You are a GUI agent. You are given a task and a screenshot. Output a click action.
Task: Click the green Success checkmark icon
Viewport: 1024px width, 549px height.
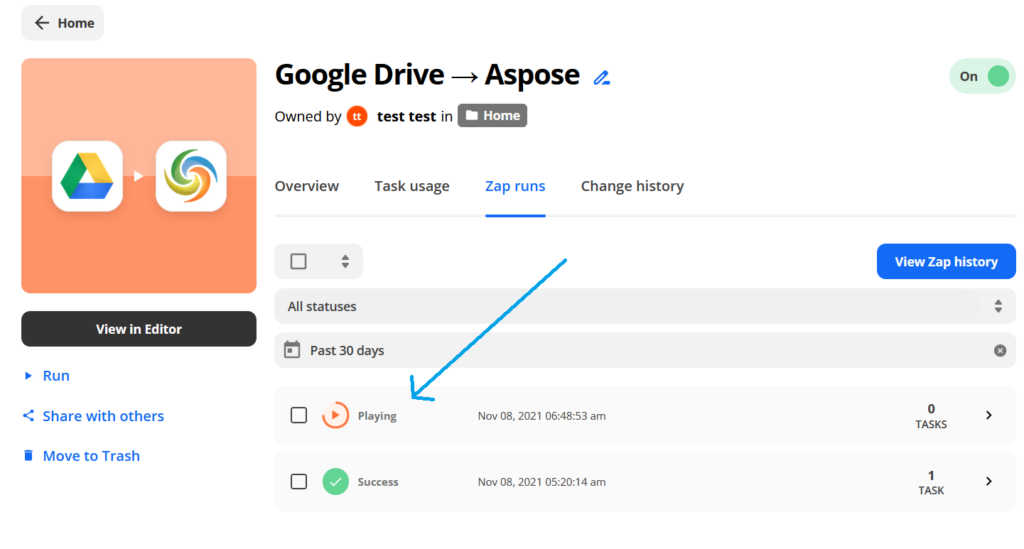(335, 482)
